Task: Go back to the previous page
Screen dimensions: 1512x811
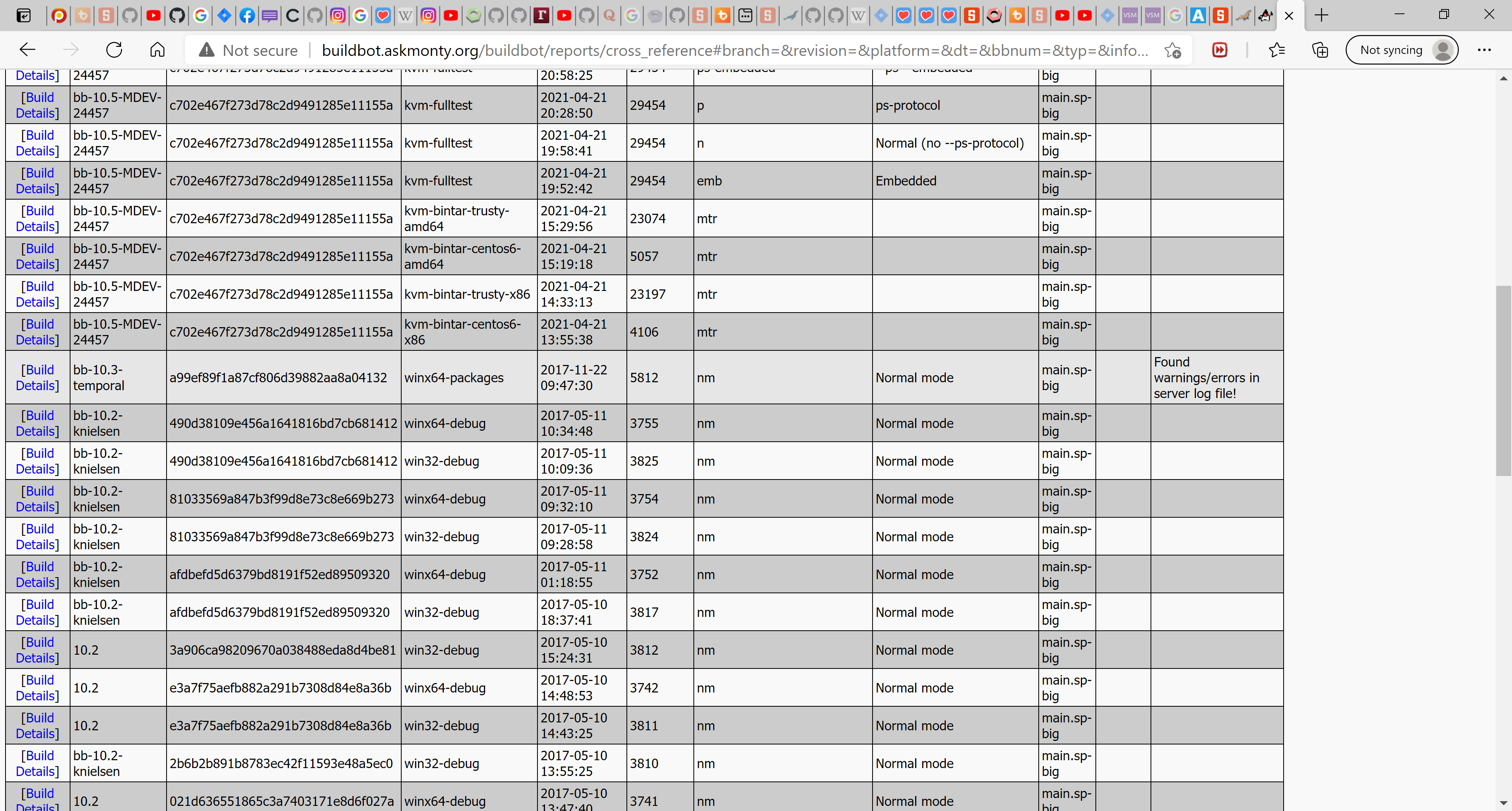Action: 28,50
